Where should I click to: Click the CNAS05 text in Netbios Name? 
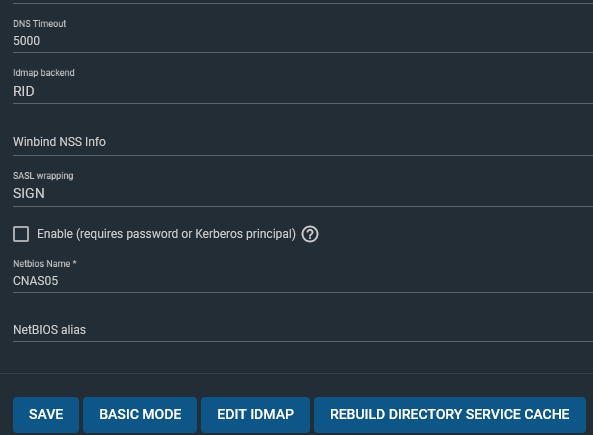click(36, 281)
